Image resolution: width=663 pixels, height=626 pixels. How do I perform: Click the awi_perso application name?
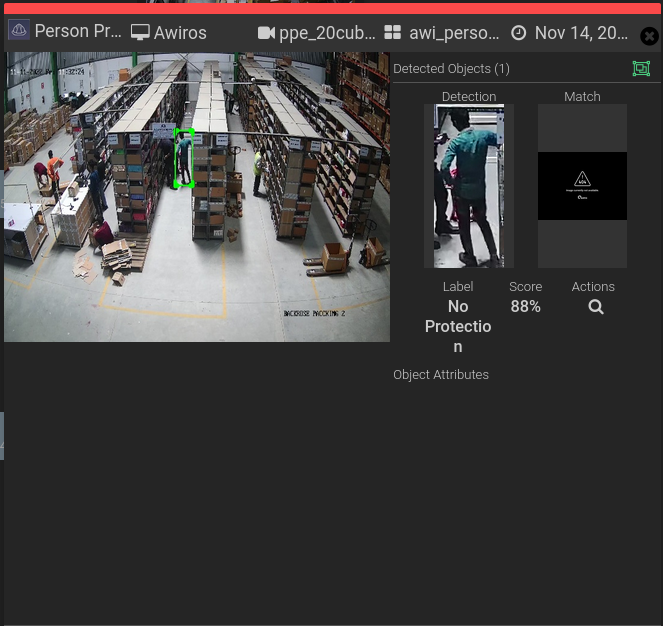click(x=454, y=32)
